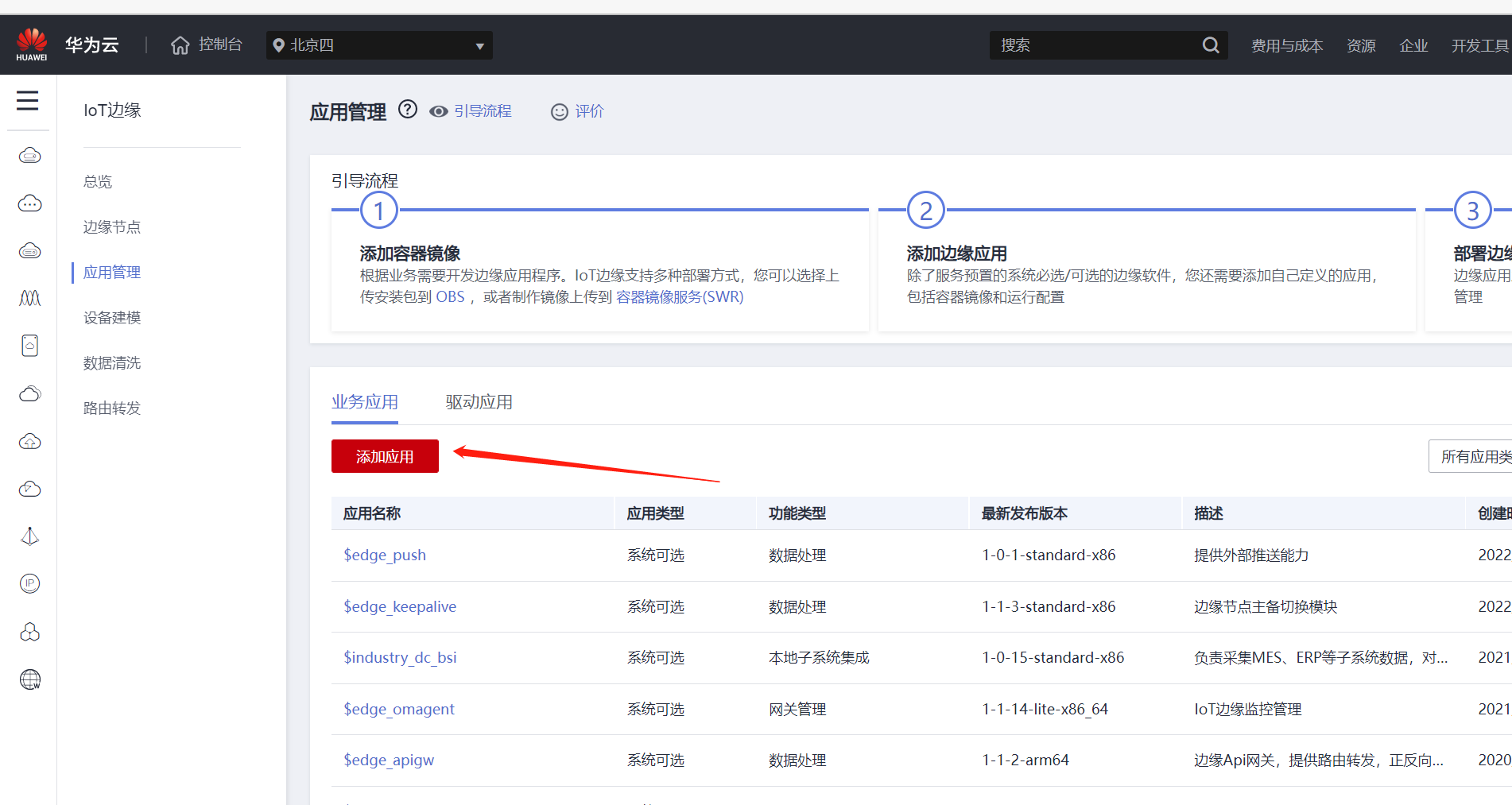Open the 费用与成本 menu
The image size is (1512, 805).
click(x=1287, y=45)
